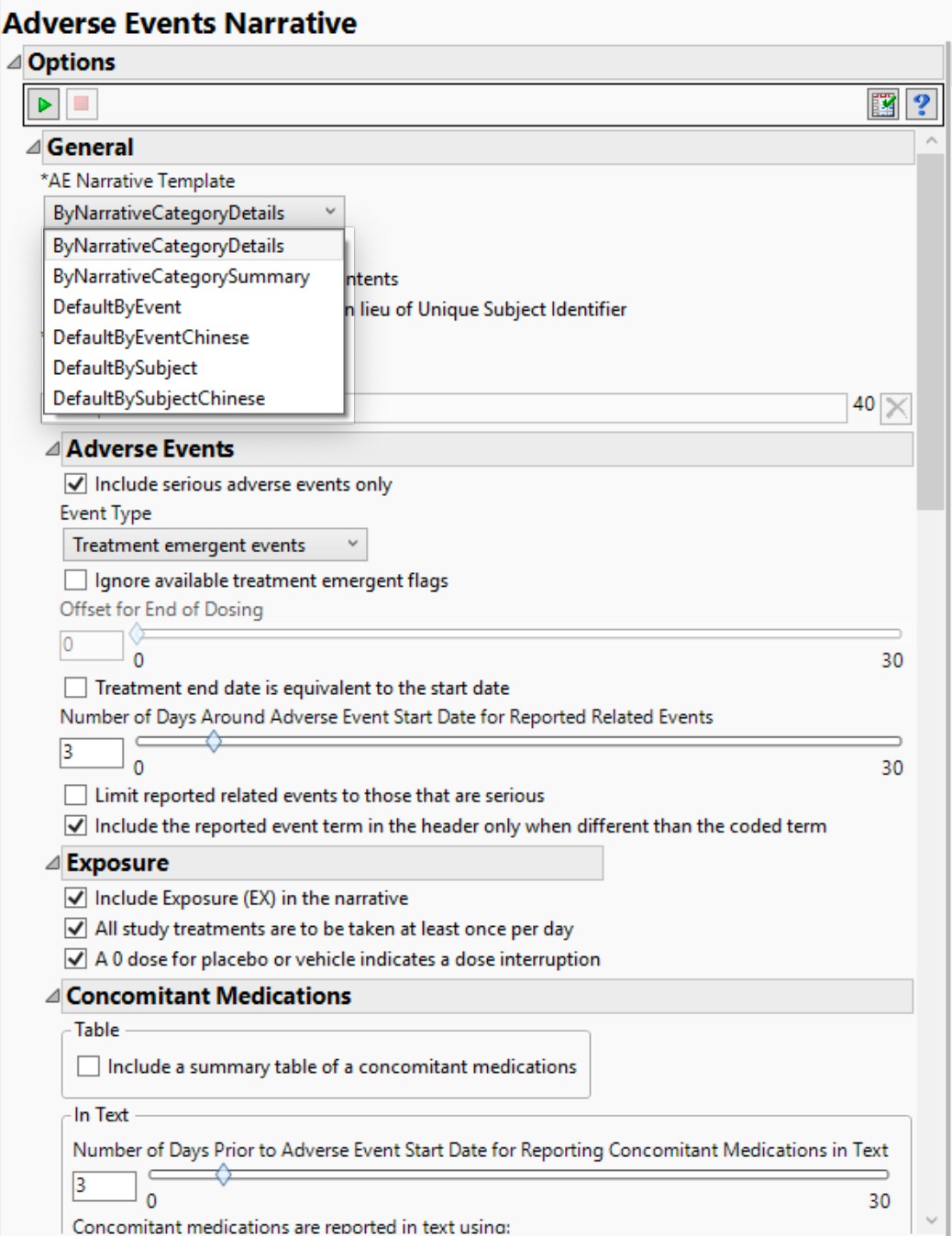Select ByNarrativeCategorySummary from the template list
Screen dimensions: 952x1236
coord(181,277)
